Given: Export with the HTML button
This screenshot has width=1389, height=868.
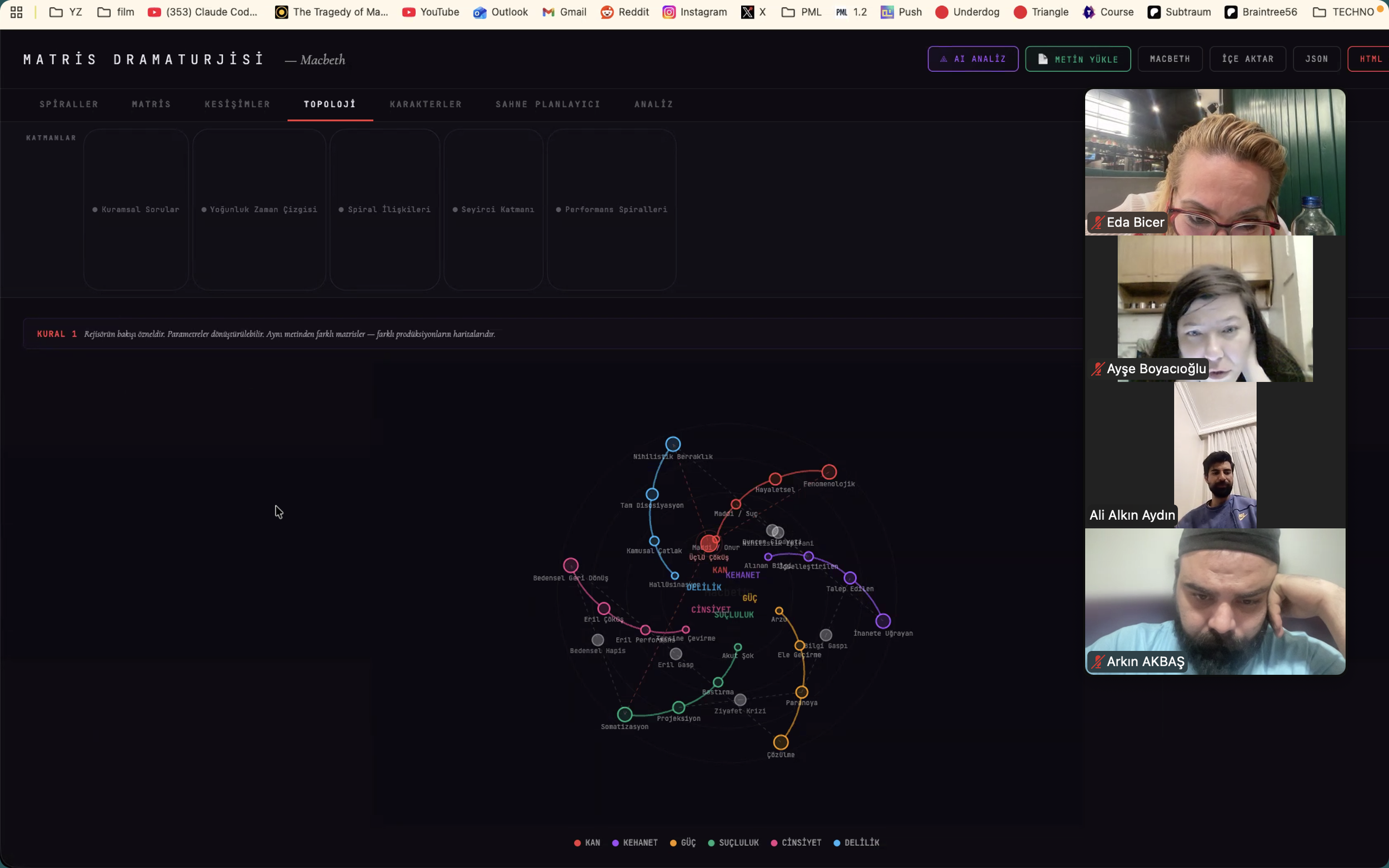Looking at the screenshot, I should (x=1370, y=58).
